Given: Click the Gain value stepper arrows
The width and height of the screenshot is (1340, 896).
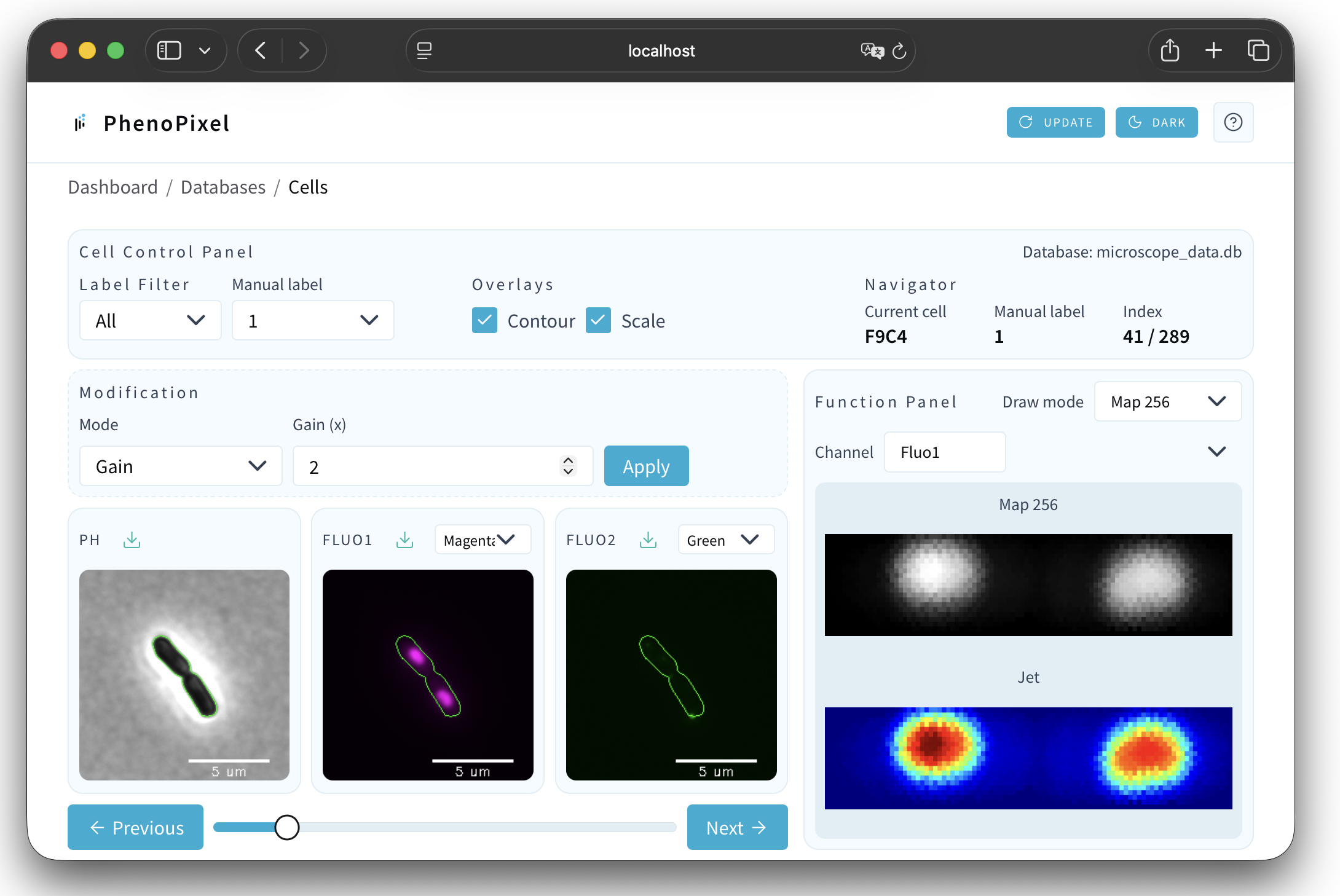Looking at the screenshot, I should point(568,466).
